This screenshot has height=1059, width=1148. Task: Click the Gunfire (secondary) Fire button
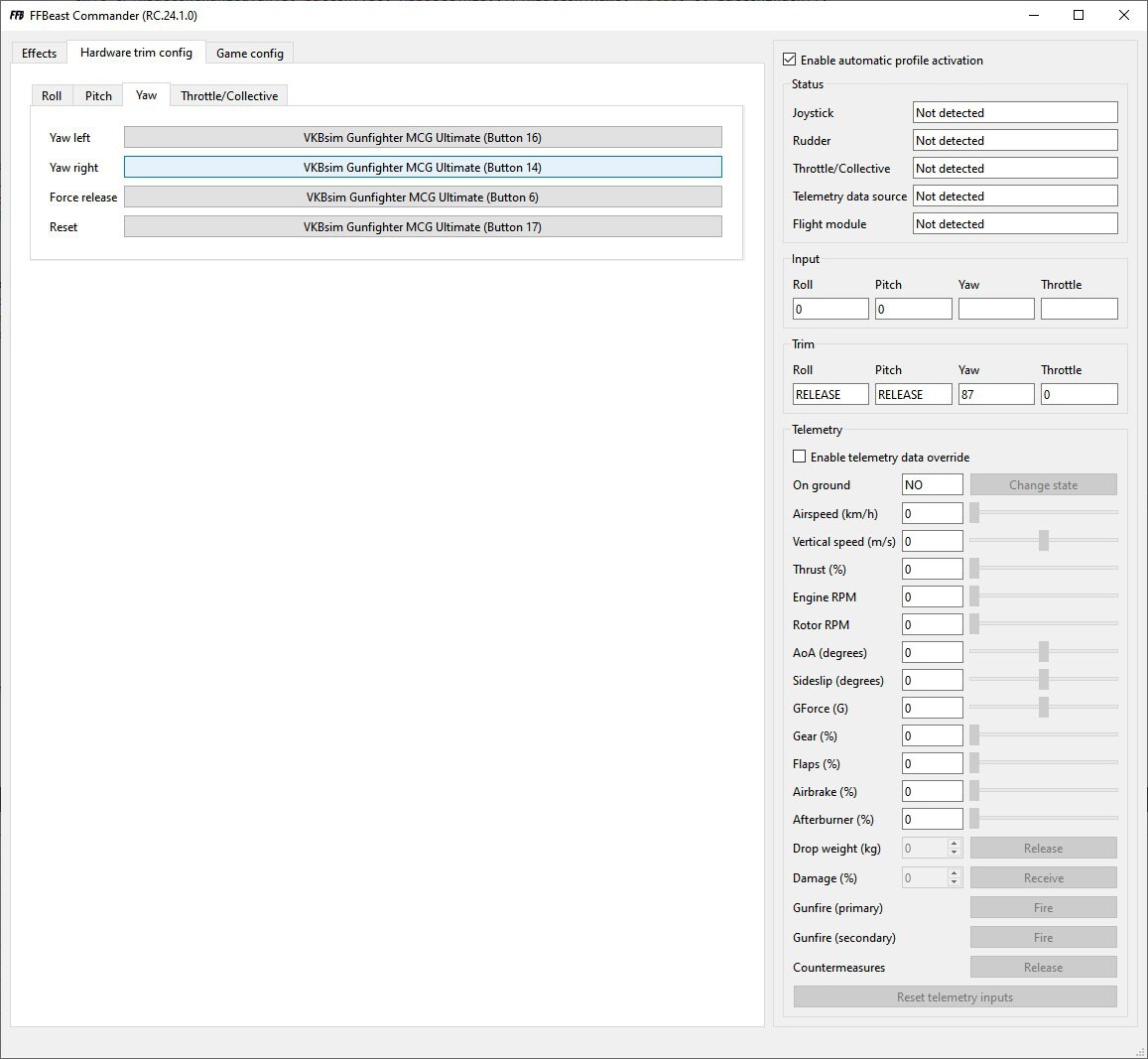pos(1043,938)
